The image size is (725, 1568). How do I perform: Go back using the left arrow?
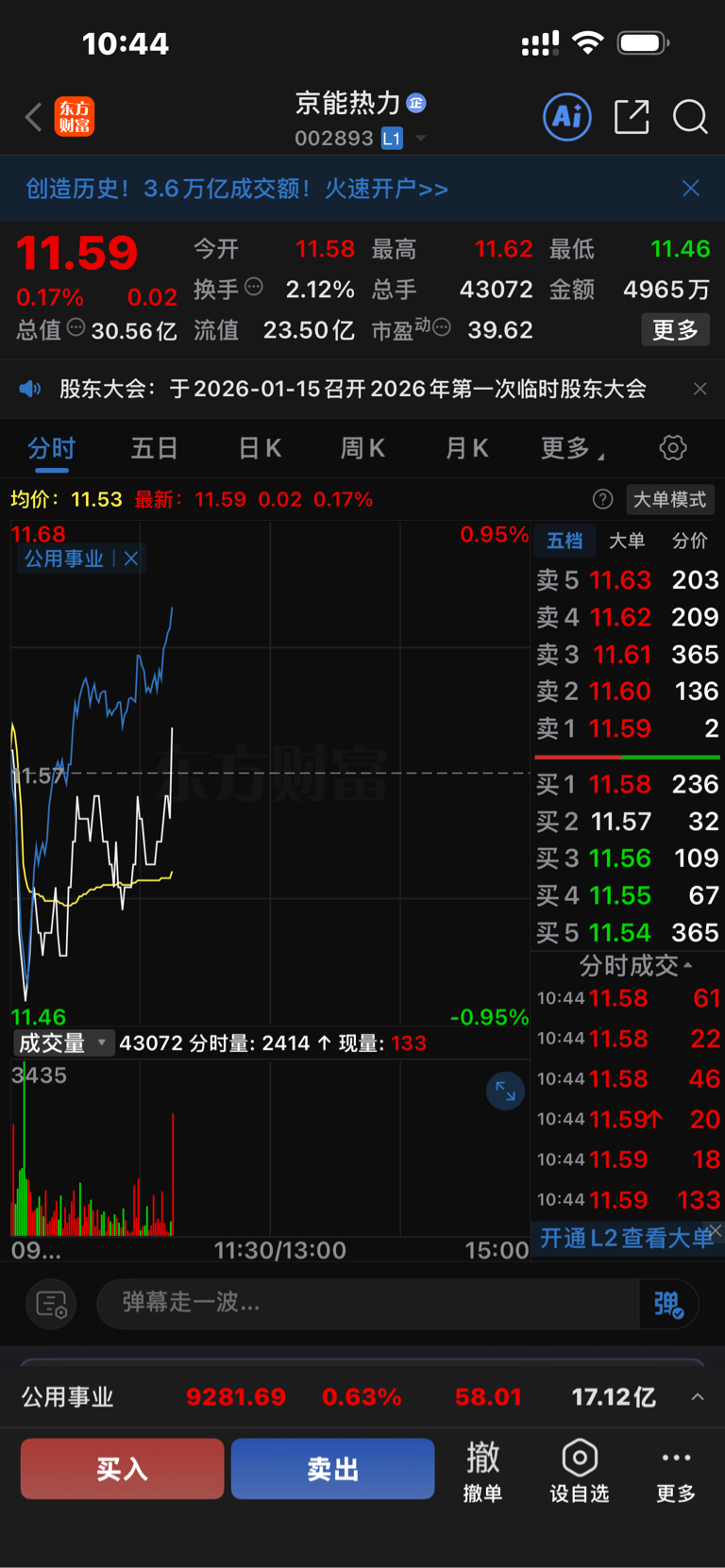click(x=34, y=117)
